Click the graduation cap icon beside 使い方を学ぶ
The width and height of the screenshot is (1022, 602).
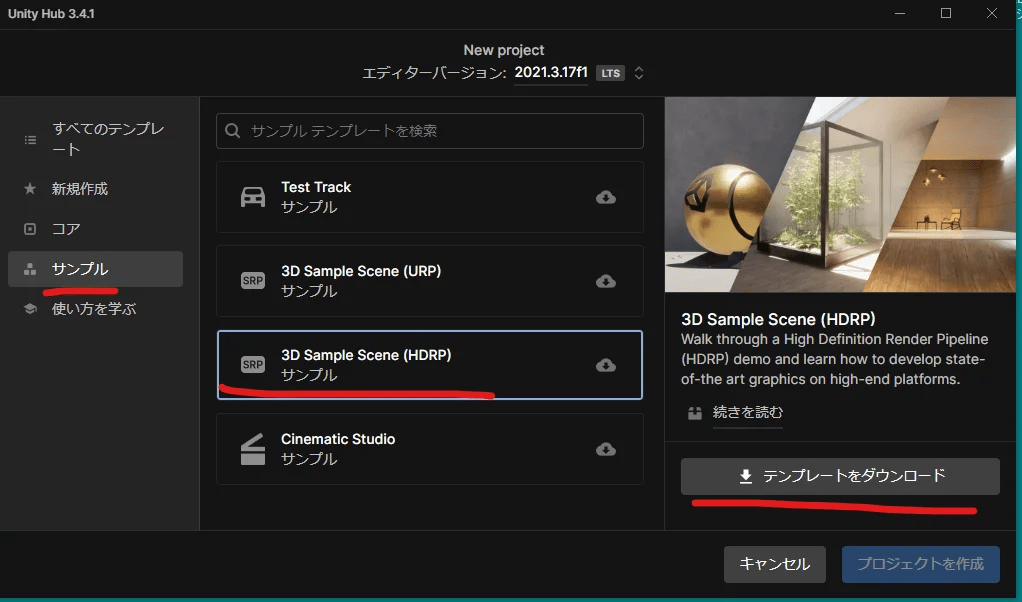(30, 309)
